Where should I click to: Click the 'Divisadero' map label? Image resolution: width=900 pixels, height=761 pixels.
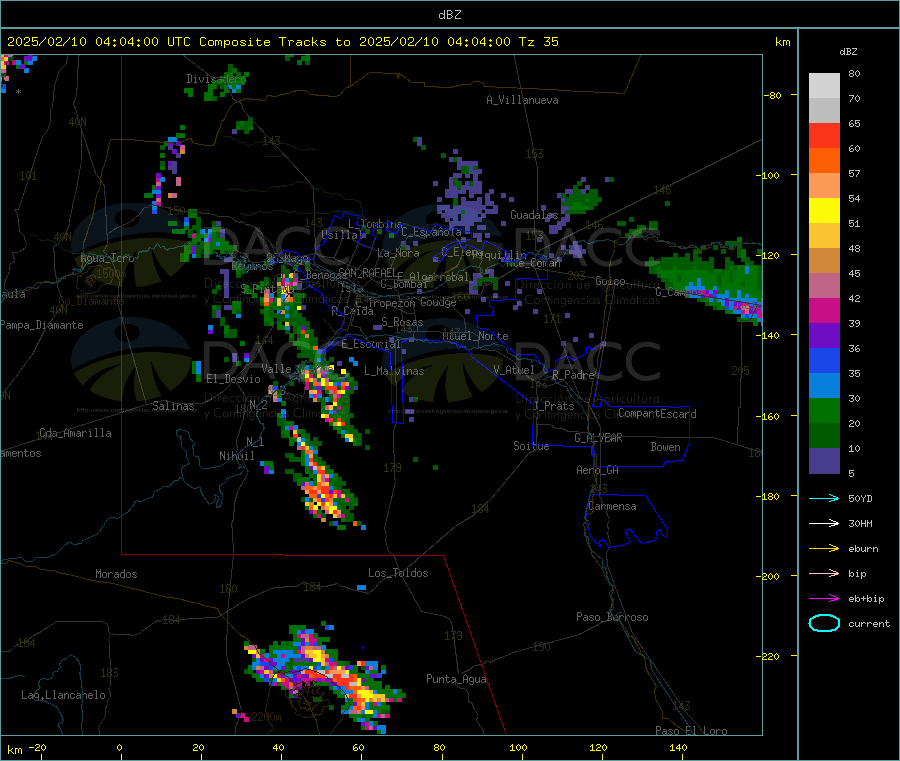216,79
